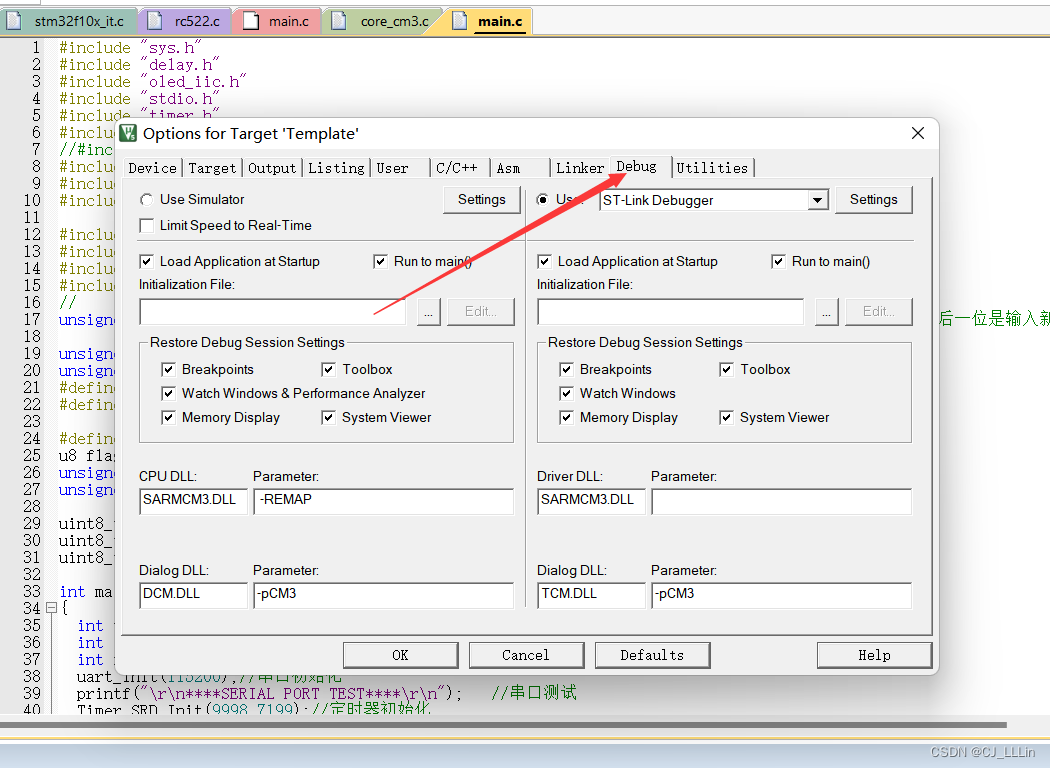1050x768 pixels.
Task: Disable Run to main() for ST-Link debugger
Action: pos(778,261)
